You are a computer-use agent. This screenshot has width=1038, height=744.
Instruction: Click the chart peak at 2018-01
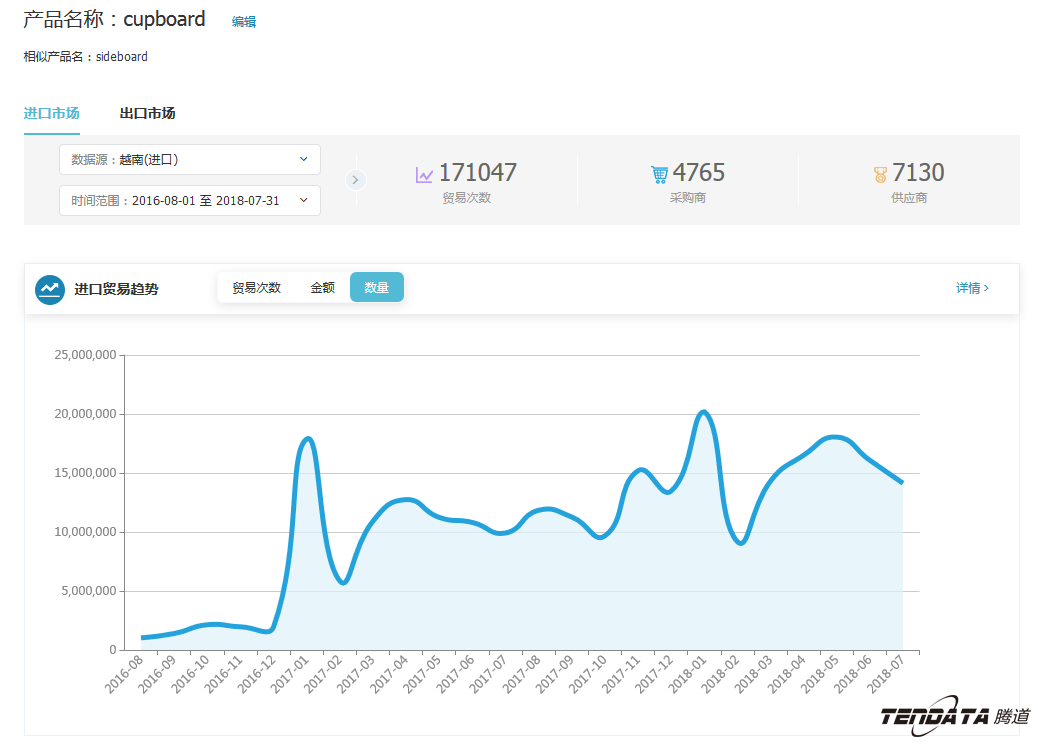pos(703,412)
